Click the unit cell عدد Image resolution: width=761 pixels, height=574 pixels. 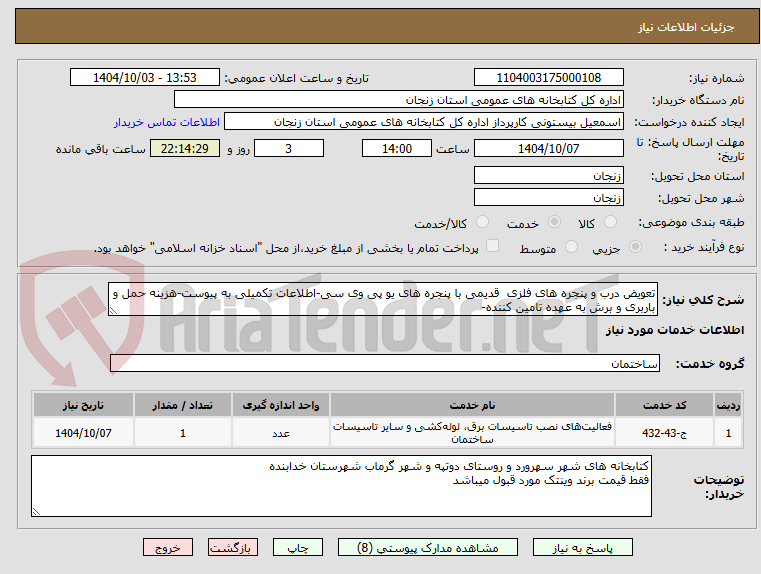tap(281, 432)
